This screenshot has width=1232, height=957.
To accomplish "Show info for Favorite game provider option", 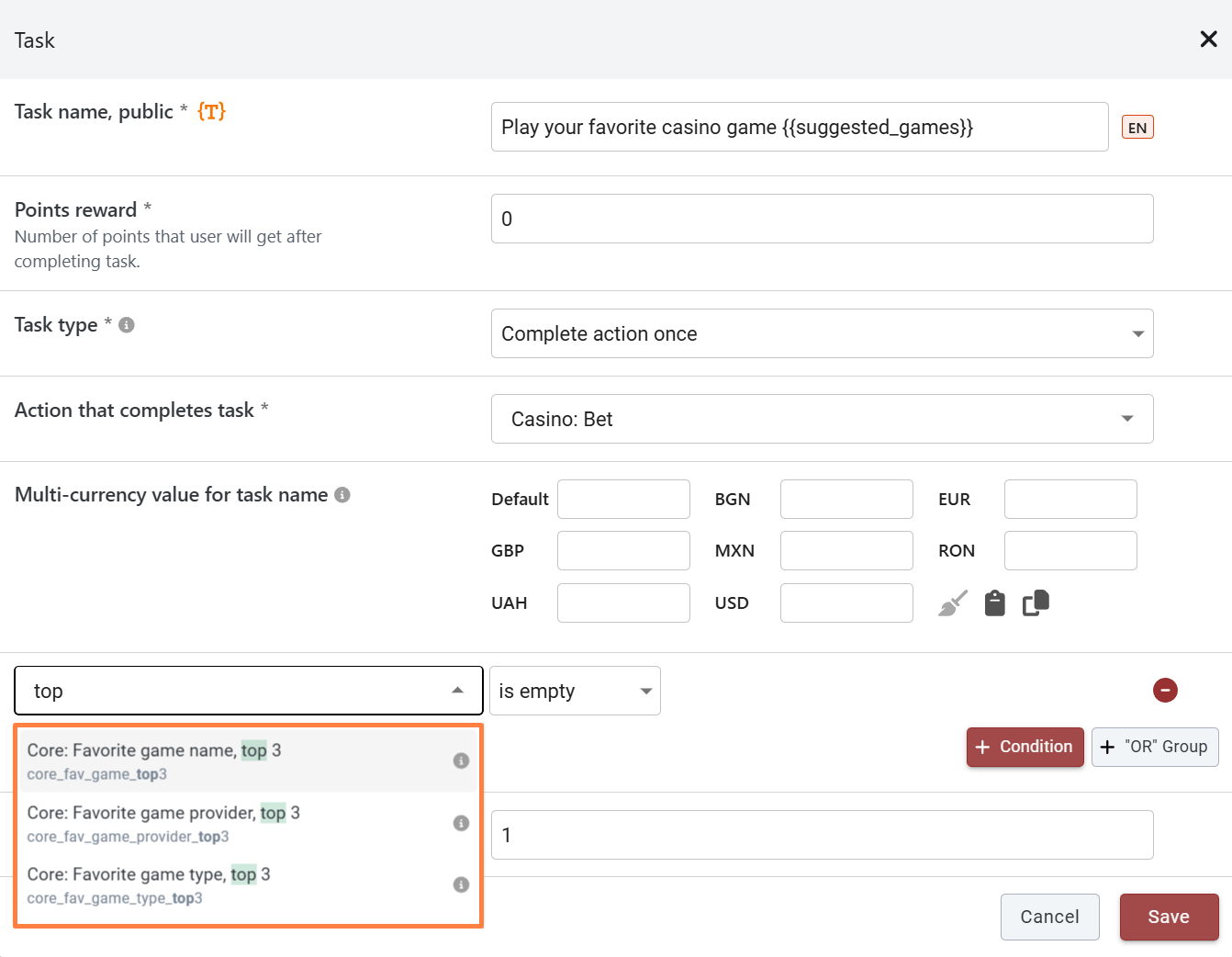I will tap(461, 823).
